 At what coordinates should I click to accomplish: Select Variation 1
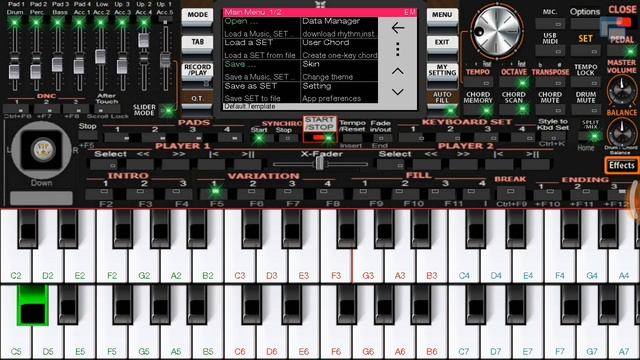(x=215, y=192)
